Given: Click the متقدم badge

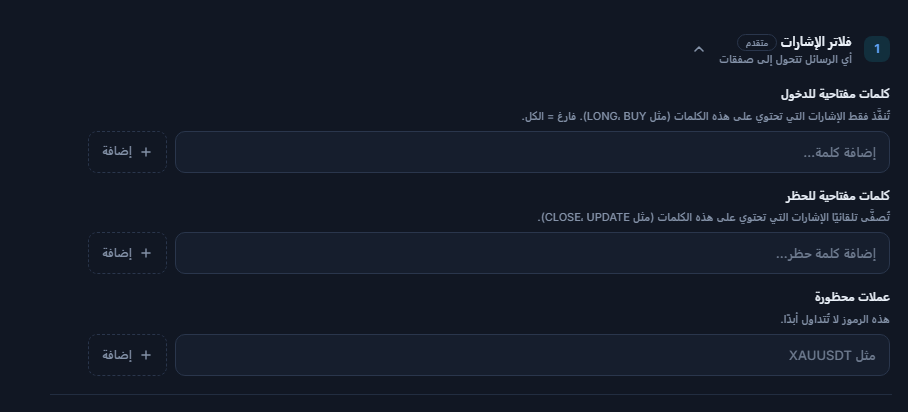Looking at the screenshot, I should pos(757,42).
